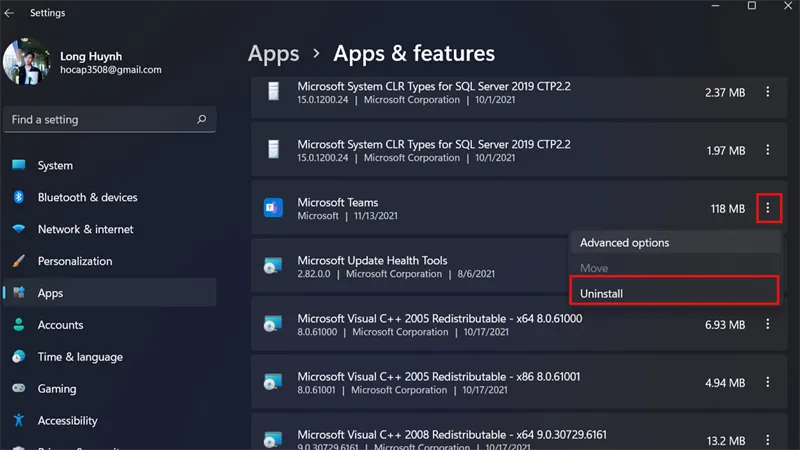Click the Microsoft Teams app icon

point(273,208)
